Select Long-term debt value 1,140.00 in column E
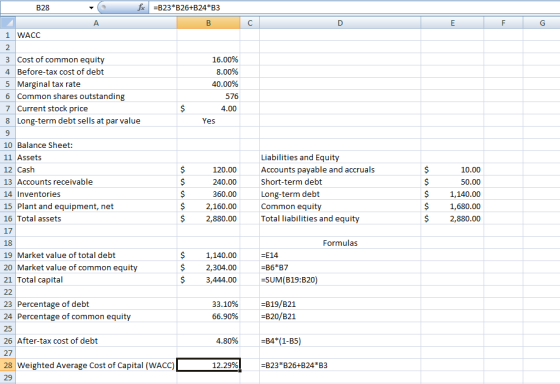Image resolution: width=560 pixels, height=384 pixels. pyautogui.click(x=452, y=194)
